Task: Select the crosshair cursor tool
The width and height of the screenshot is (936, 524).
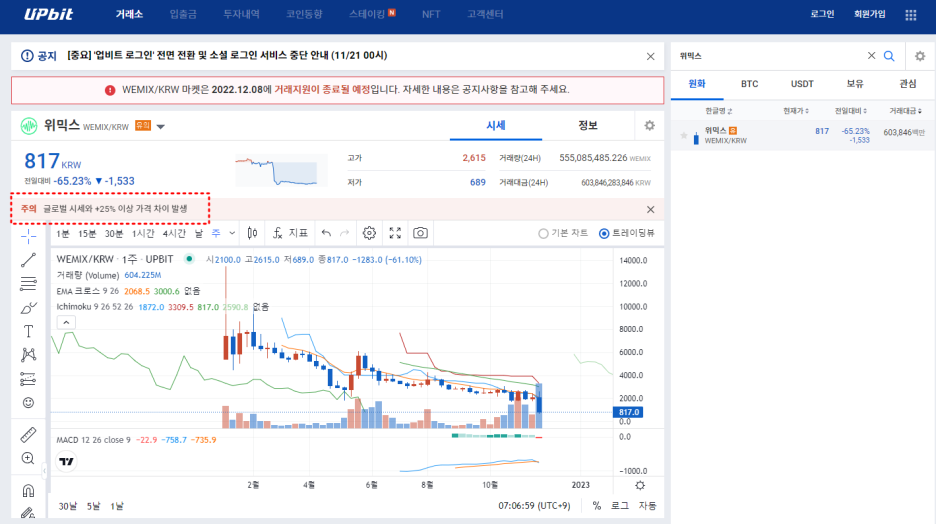Action: pos(28,236)
